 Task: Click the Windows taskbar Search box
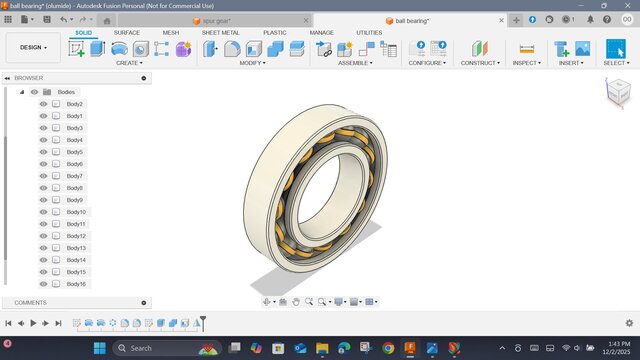tap(167, 348)
